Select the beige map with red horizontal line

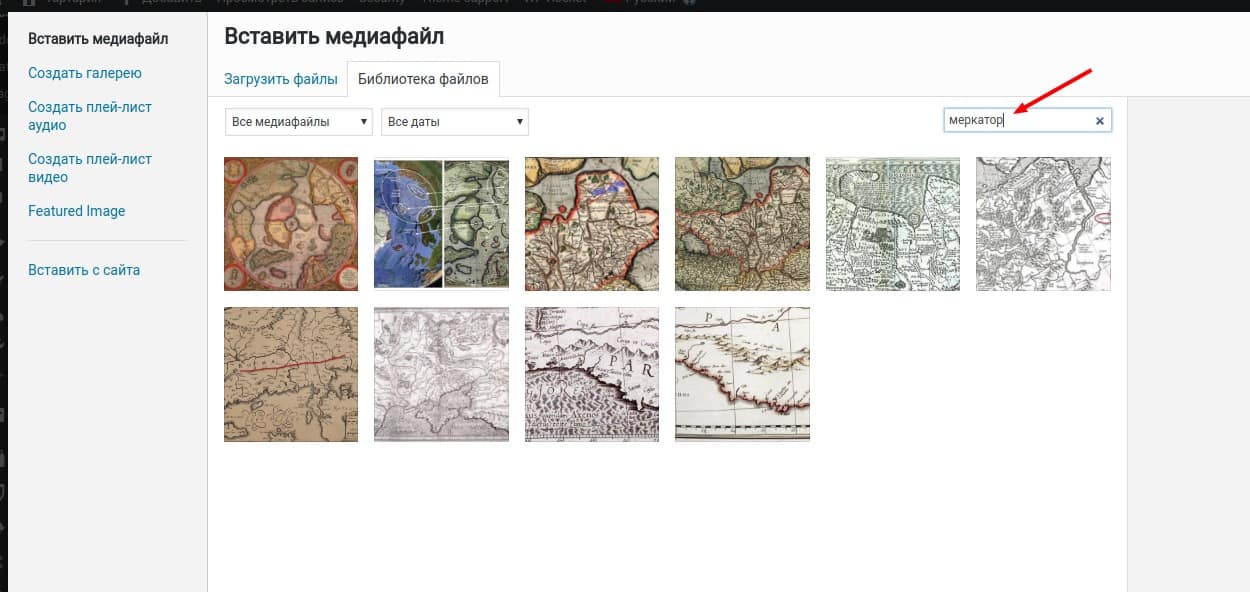click(291, 374)
